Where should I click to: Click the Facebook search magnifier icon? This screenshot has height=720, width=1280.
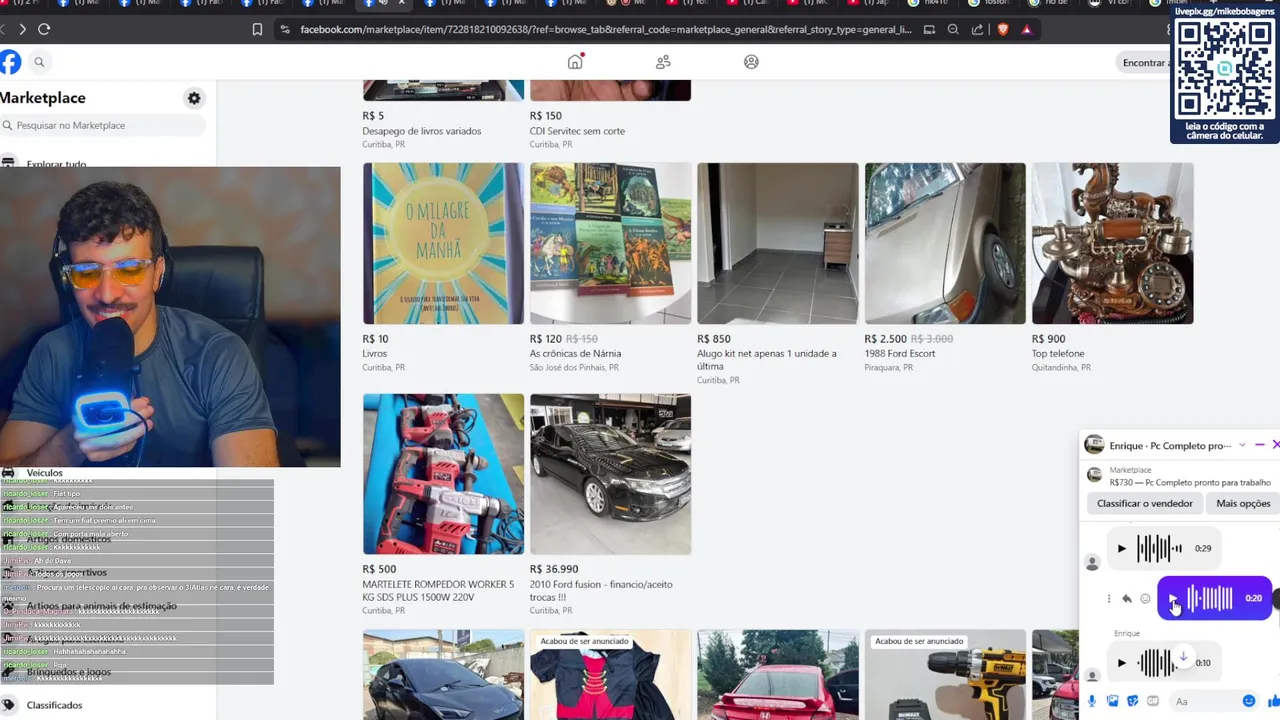click(x=39, y=62)
